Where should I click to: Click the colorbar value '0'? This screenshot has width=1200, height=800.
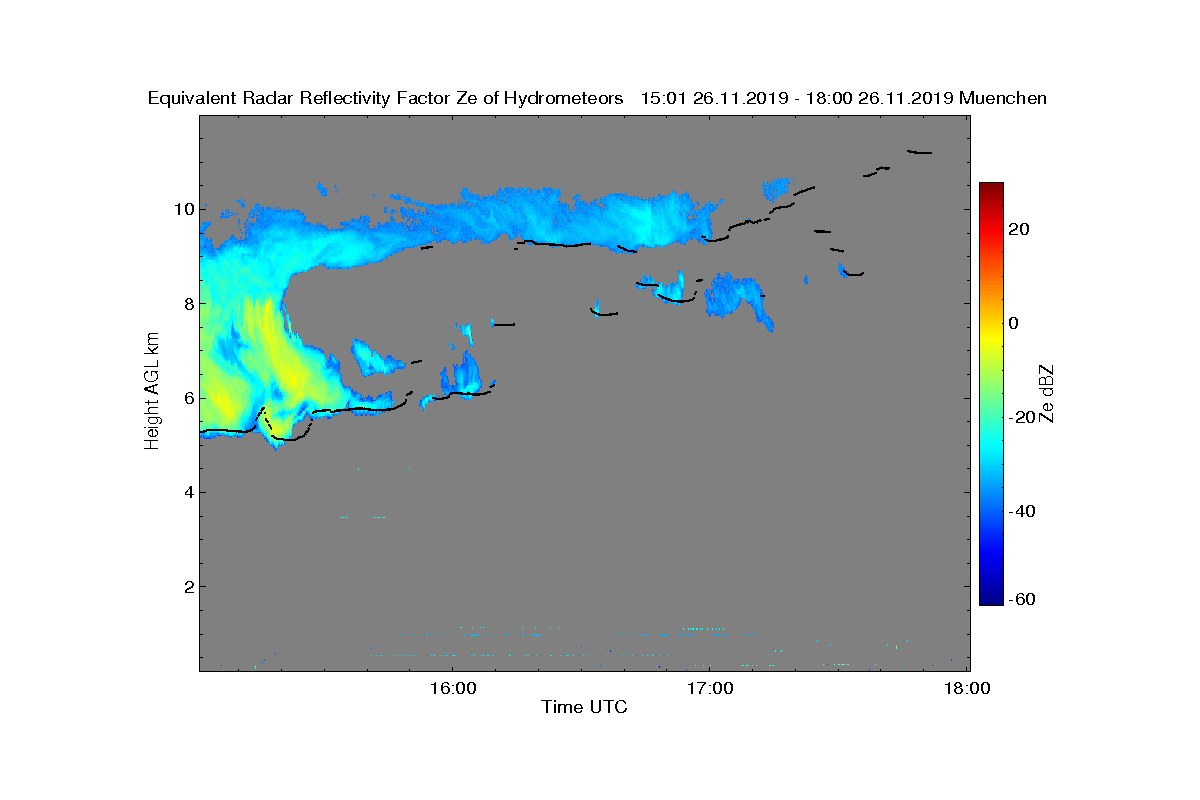[1015, 323]
